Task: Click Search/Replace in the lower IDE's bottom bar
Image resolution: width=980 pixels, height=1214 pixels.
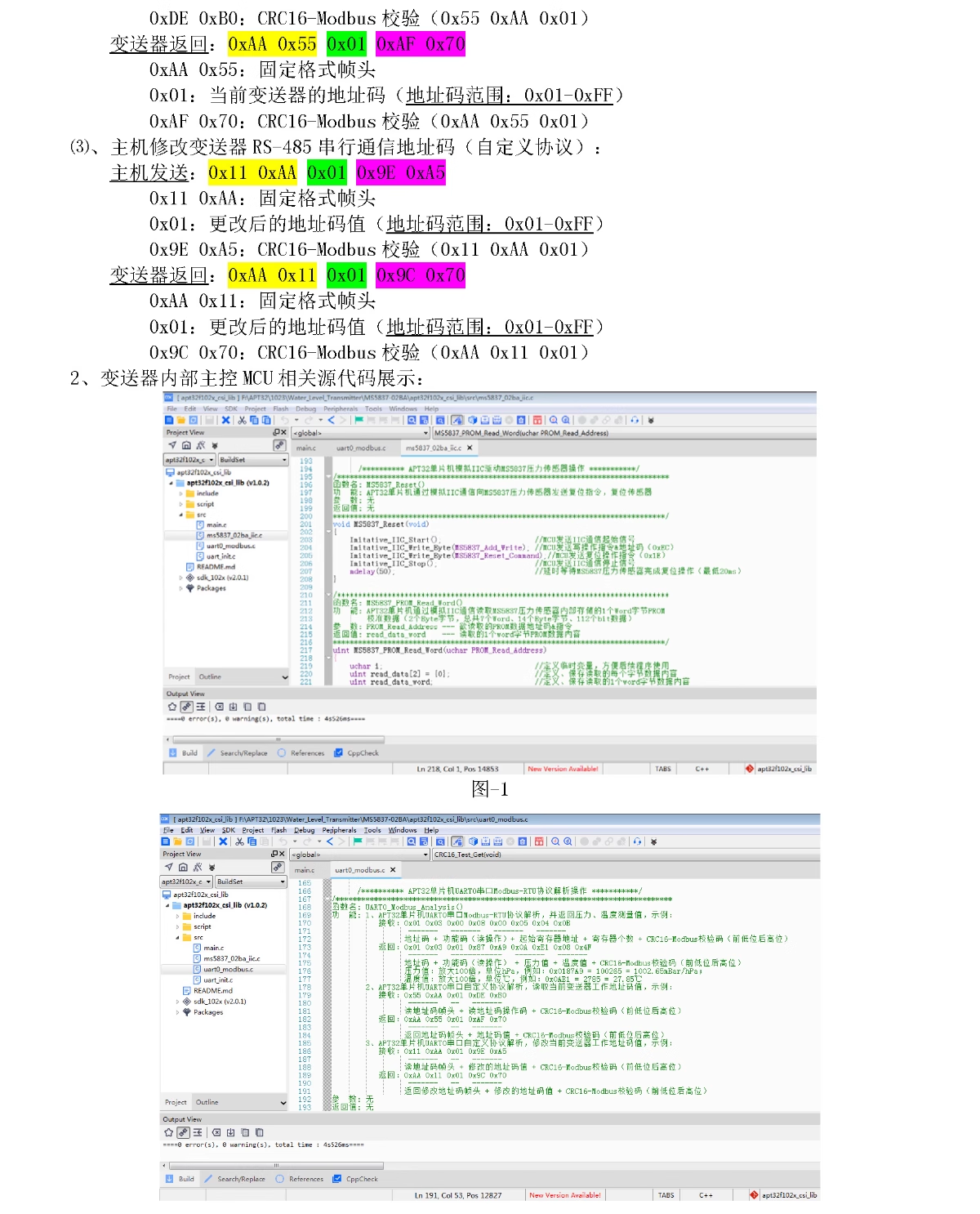Action: (241, 1179)
